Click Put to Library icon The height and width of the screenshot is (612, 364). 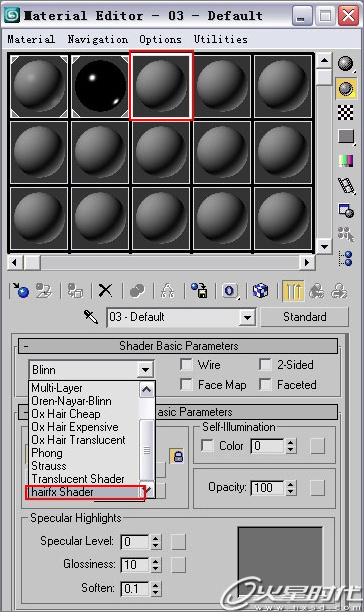(199, 290)
